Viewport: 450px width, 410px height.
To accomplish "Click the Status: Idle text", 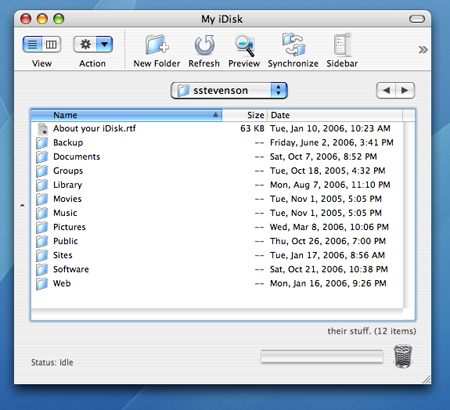I will click(52, 362).
